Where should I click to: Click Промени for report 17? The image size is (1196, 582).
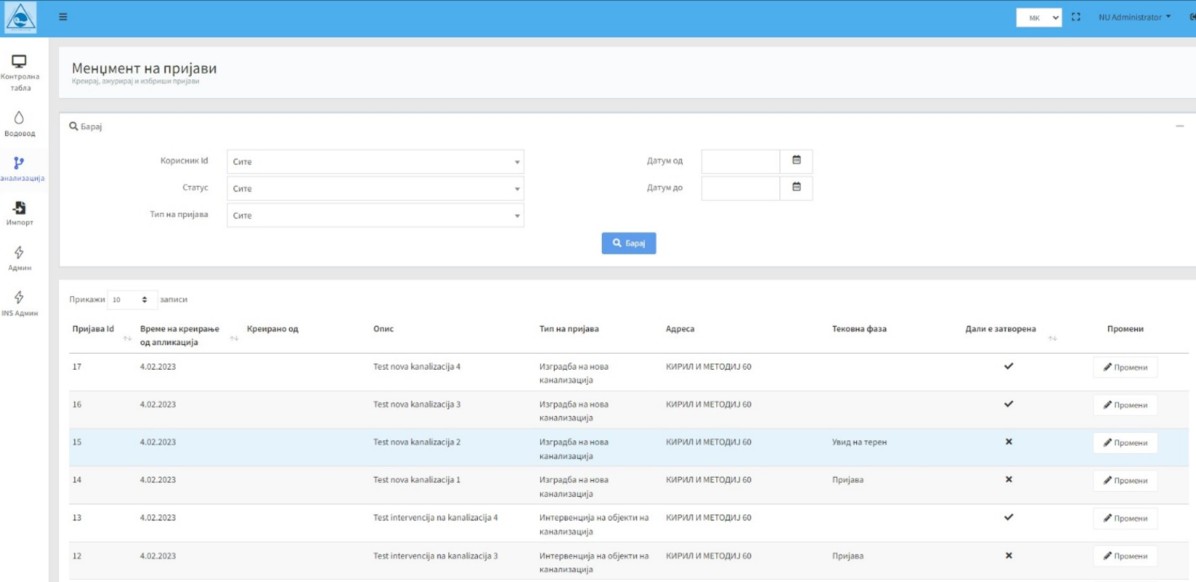1125,367
